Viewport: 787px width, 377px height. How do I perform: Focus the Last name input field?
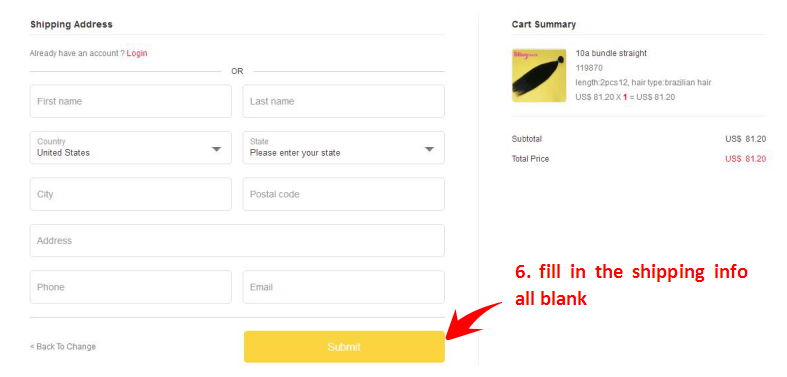(x=343, y=101)
